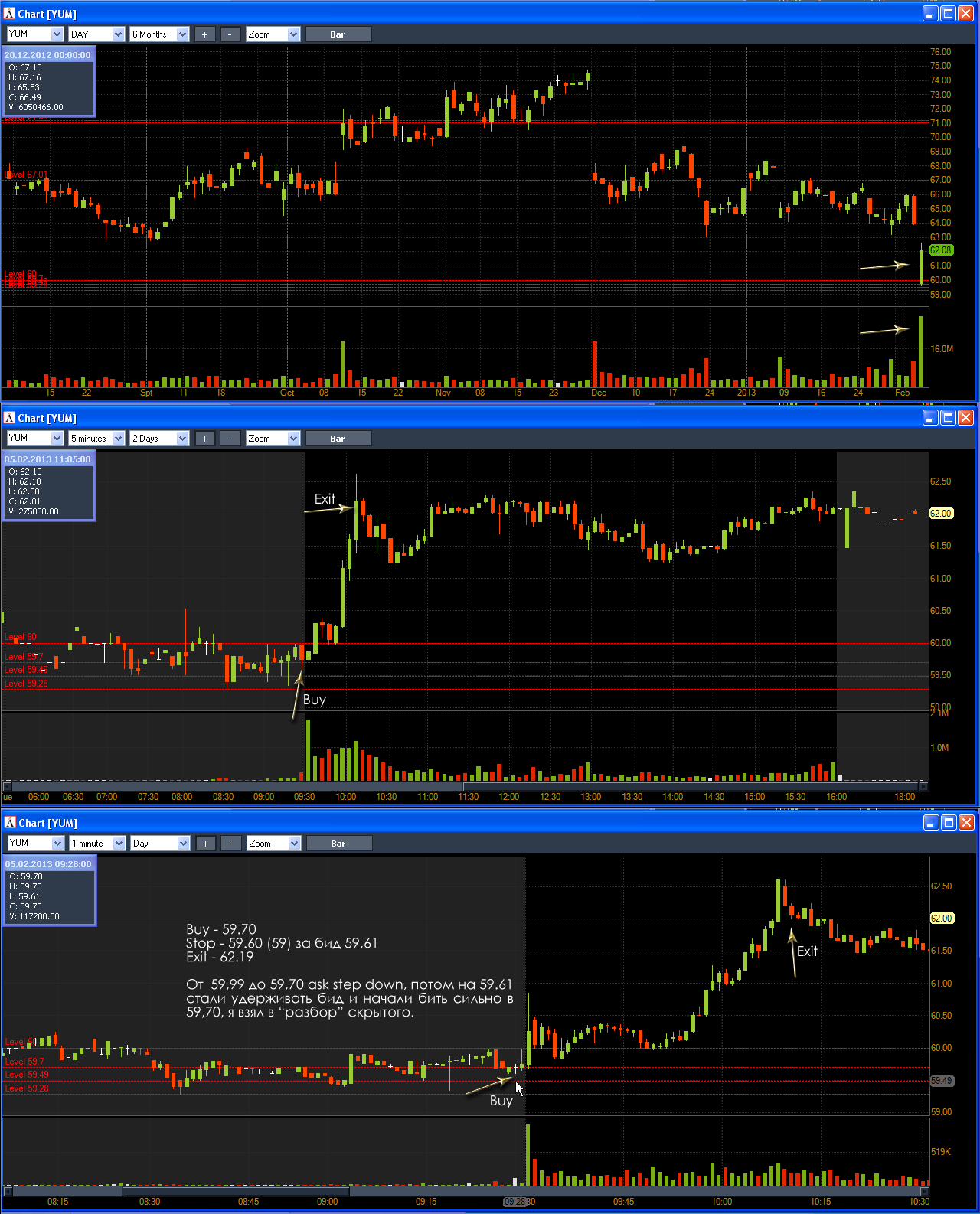Click the minus button in the 1 minute chart toolbar
980x1214 pixels.
tap(230, 844)
